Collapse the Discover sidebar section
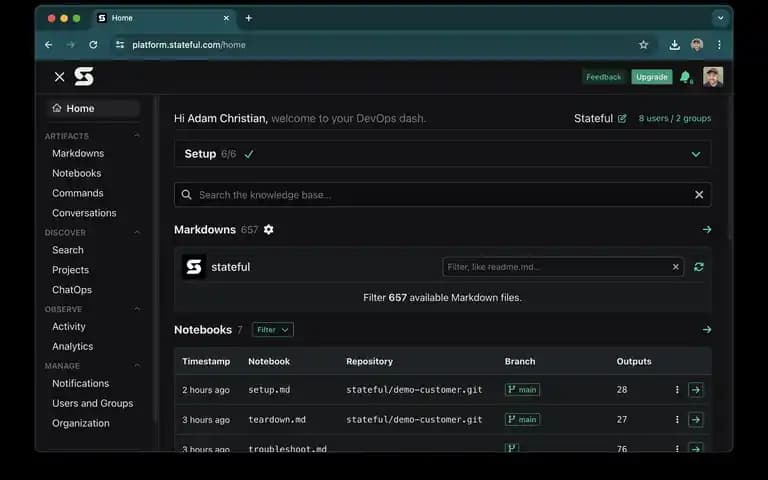 click(x=137, y=232)
